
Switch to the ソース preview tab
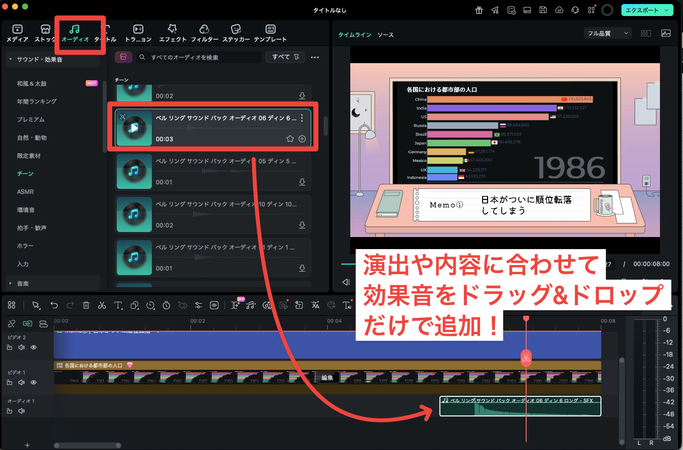click(x=385, y=34)
